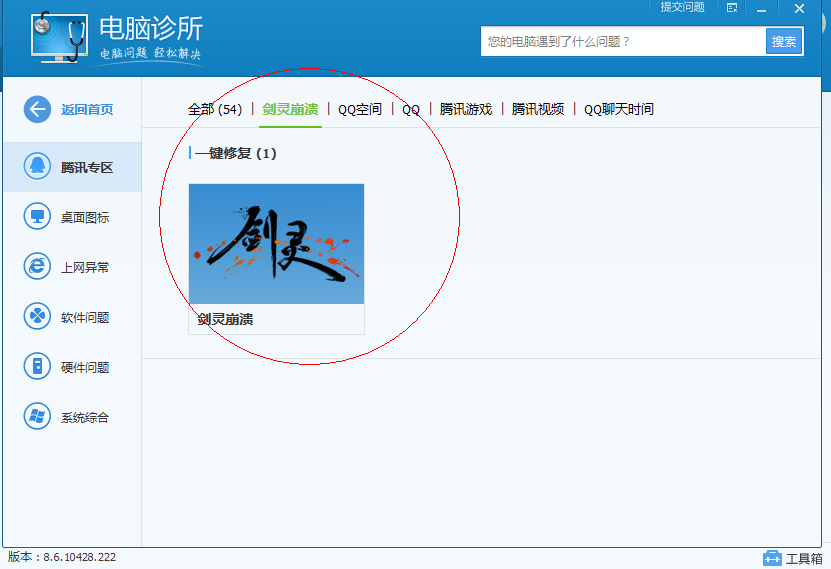831x569 pixels.
Task: Switch to the 全部 (54) tab
Action: pyautogui.click(x=215, y=109)
